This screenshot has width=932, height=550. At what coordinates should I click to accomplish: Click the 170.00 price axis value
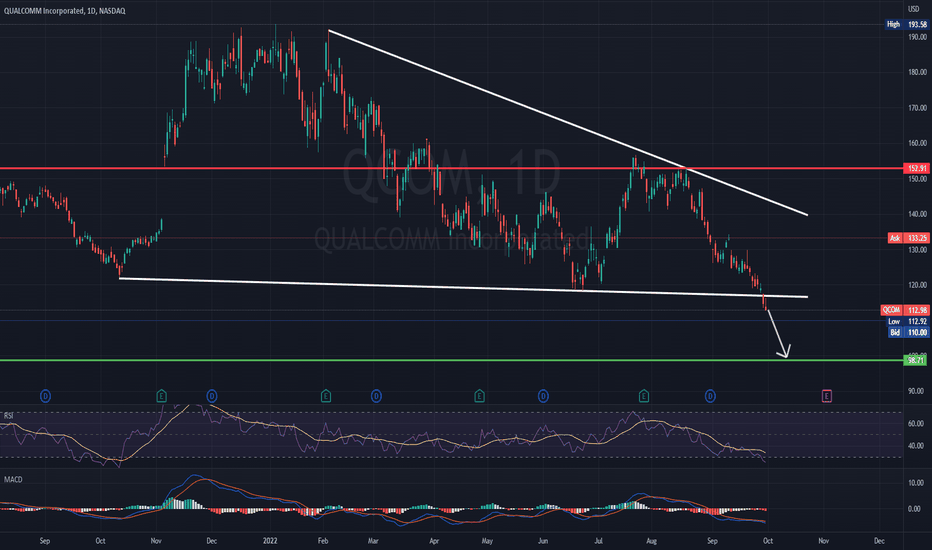tap(917, 108)
